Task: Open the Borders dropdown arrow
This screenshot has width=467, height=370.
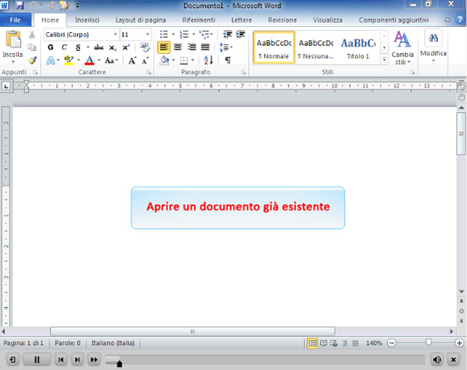Action: coord(193,60)
